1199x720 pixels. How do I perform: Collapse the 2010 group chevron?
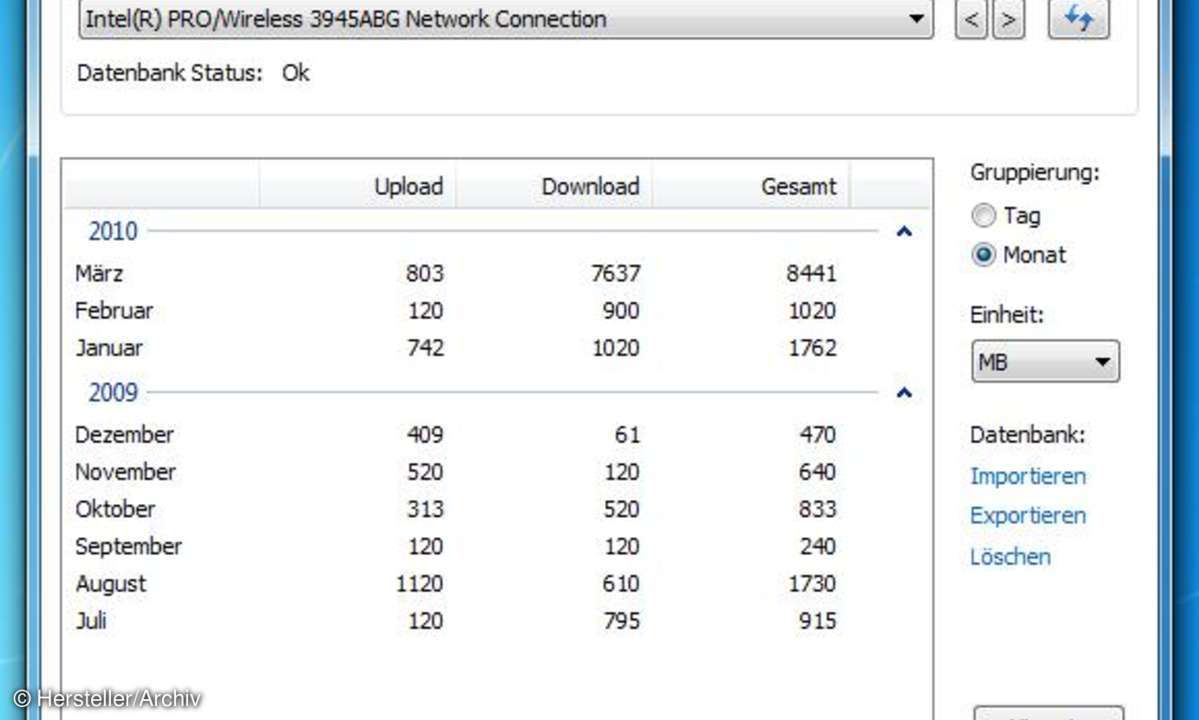[x=904, y=231]
